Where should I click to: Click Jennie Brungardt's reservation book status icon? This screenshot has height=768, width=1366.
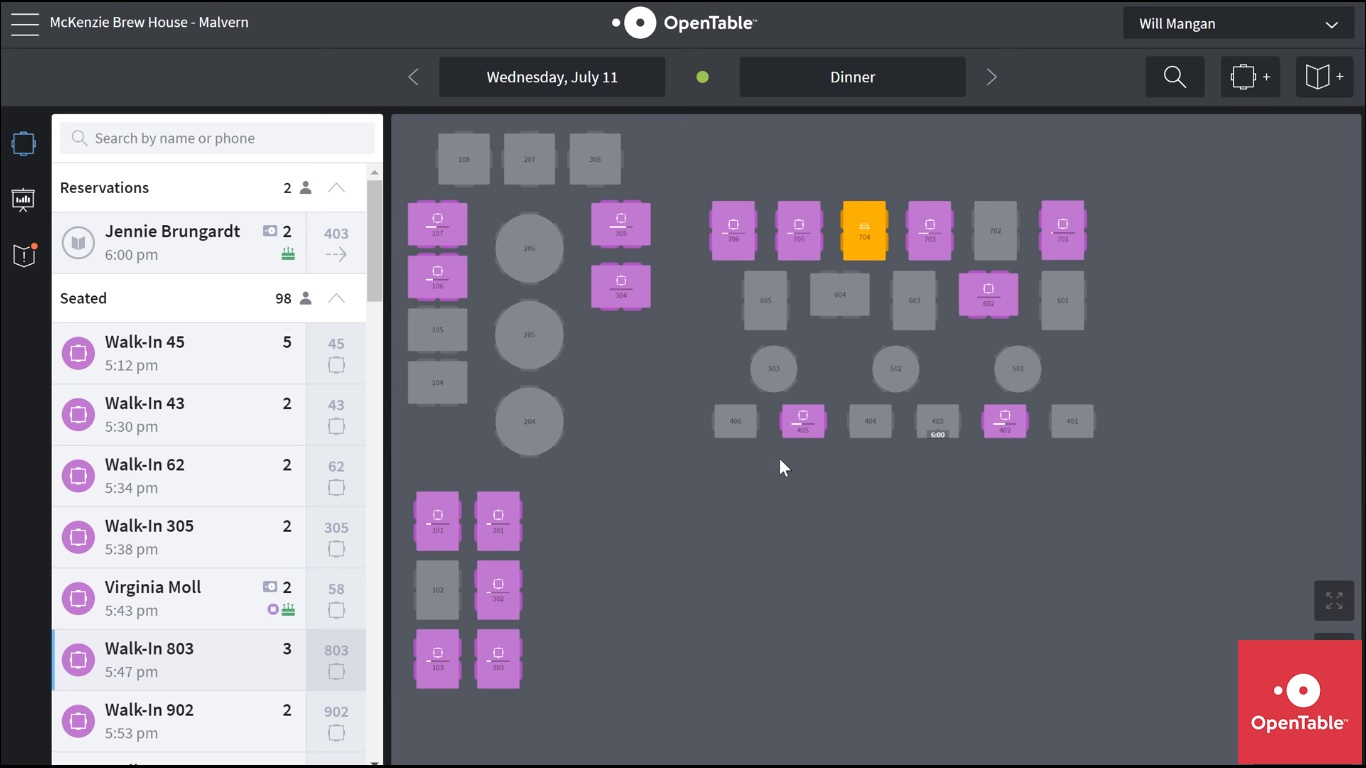pos(78,243)
